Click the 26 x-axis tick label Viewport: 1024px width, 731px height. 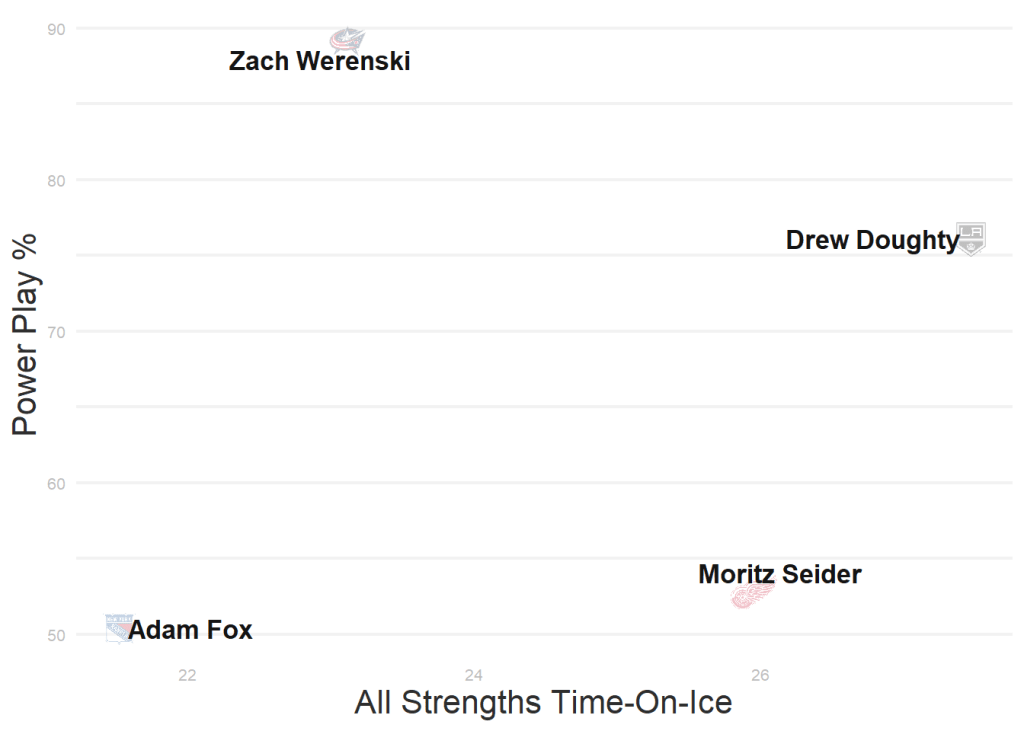click(x=760, y=675)
